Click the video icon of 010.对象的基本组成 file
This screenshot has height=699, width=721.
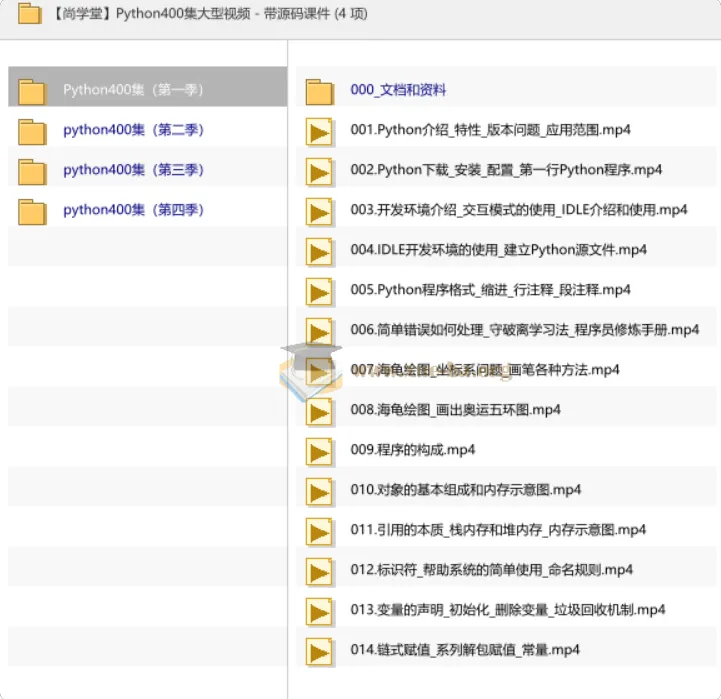click(x=320, y=493)
